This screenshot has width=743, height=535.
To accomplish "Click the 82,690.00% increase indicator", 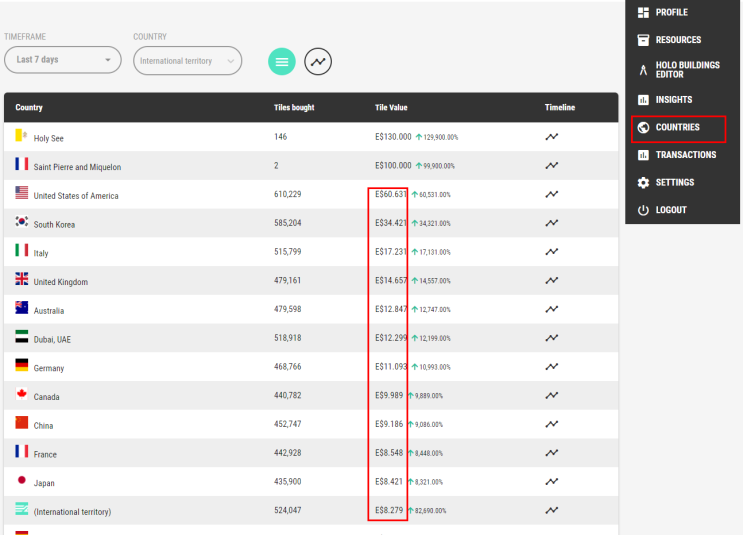I will (427, 511).
